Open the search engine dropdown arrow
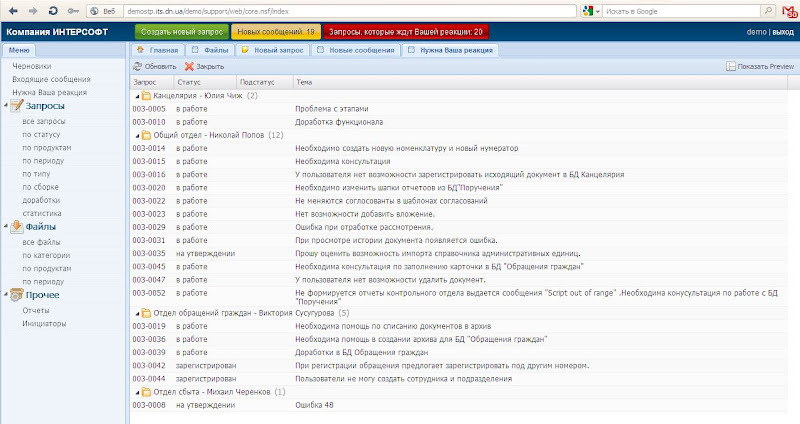 597,11
